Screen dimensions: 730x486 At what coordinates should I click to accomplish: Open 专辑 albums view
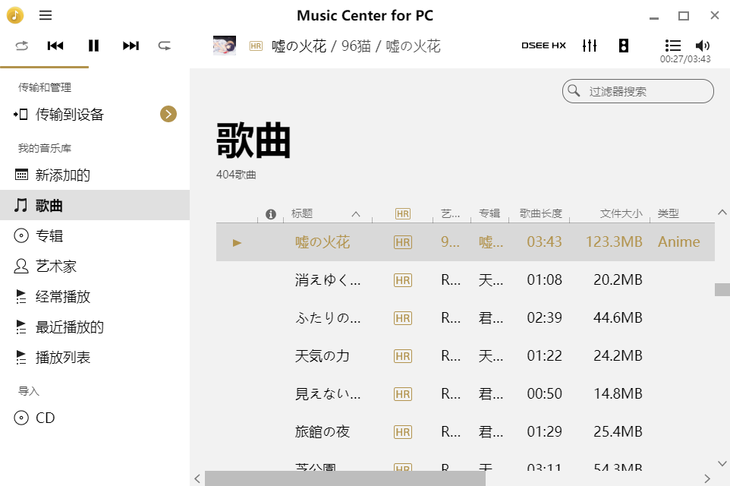coord(95,236)
